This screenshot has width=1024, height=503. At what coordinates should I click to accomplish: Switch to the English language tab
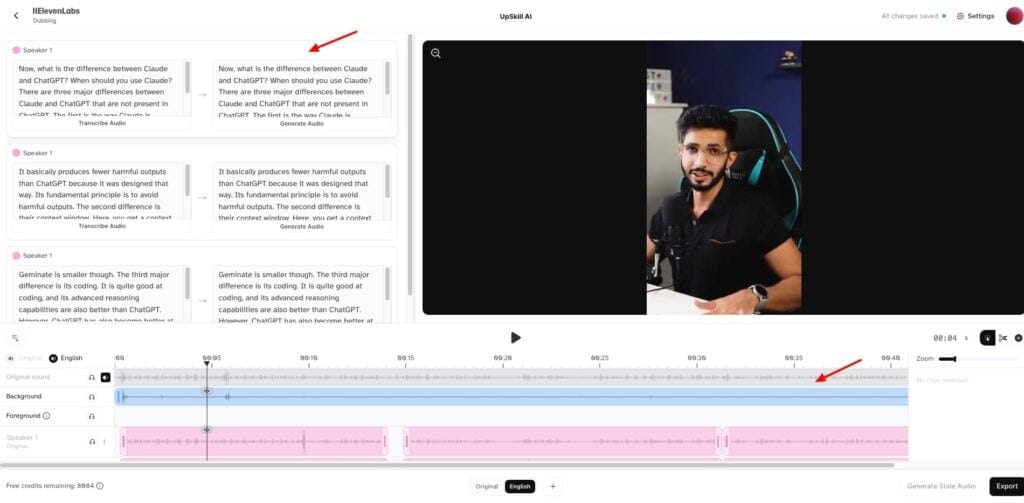click(x=520, y=486)
